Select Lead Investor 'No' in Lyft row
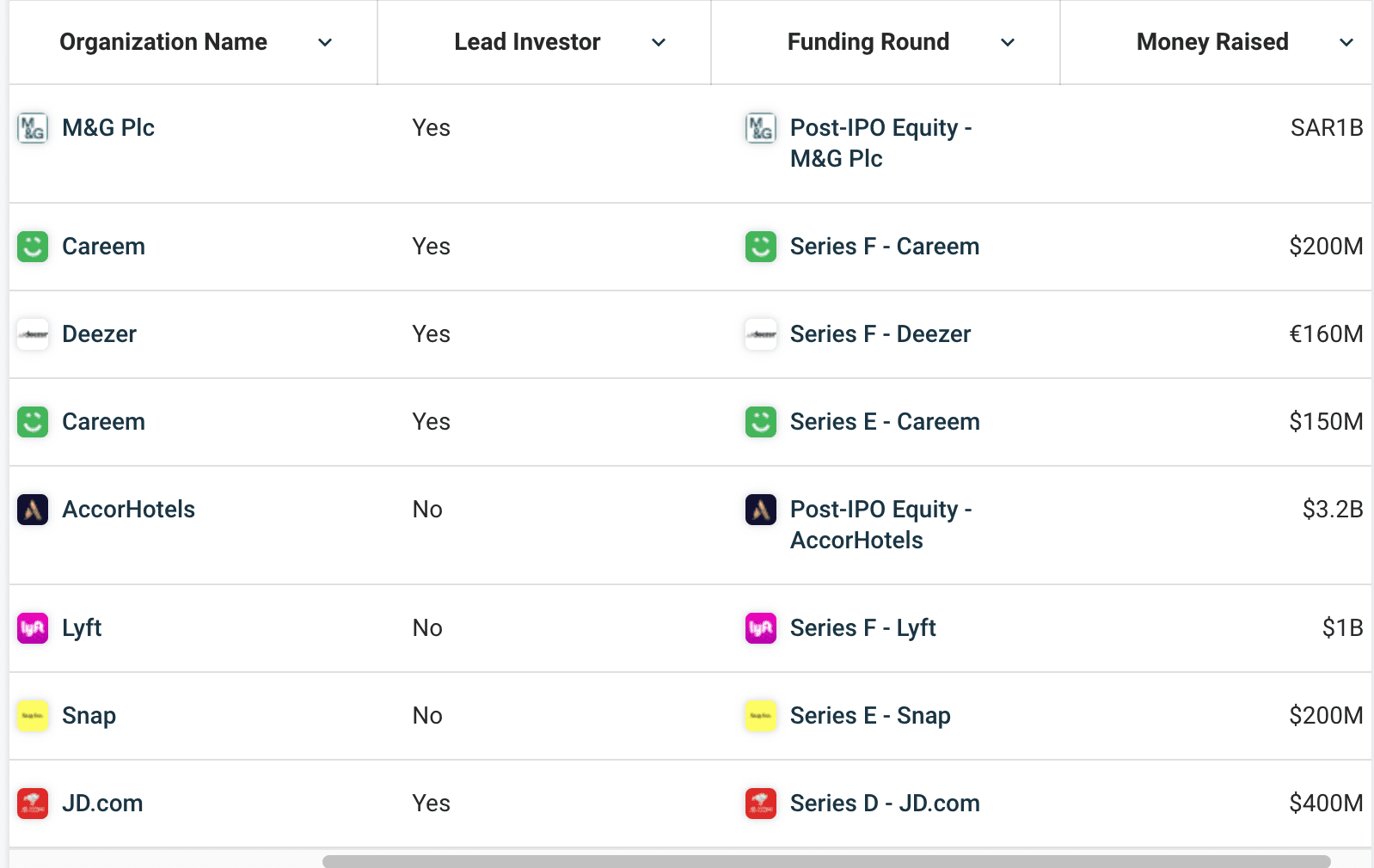 pos(427,628)
